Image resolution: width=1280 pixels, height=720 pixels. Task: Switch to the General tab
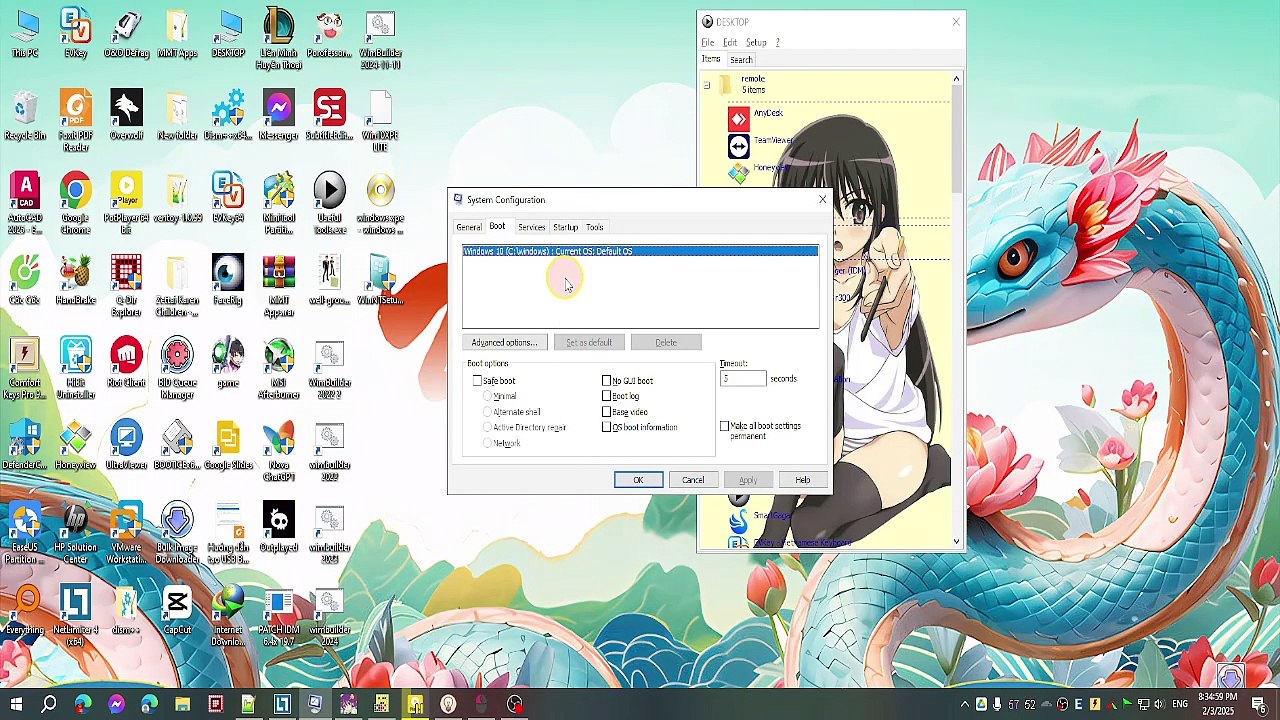pyautogui.click(x=468, y=227)
